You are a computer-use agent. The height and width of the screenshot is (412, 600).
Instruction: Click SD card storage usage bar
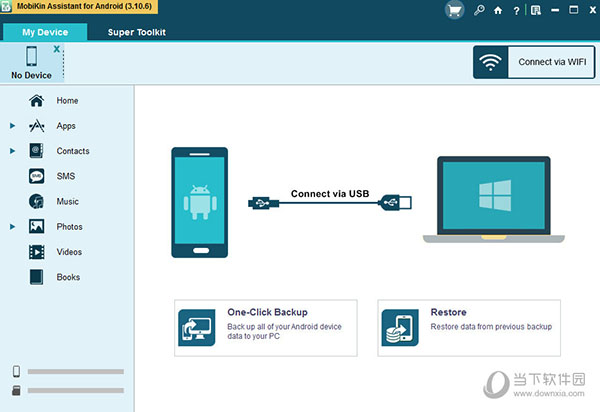click(x=76, y=391)
